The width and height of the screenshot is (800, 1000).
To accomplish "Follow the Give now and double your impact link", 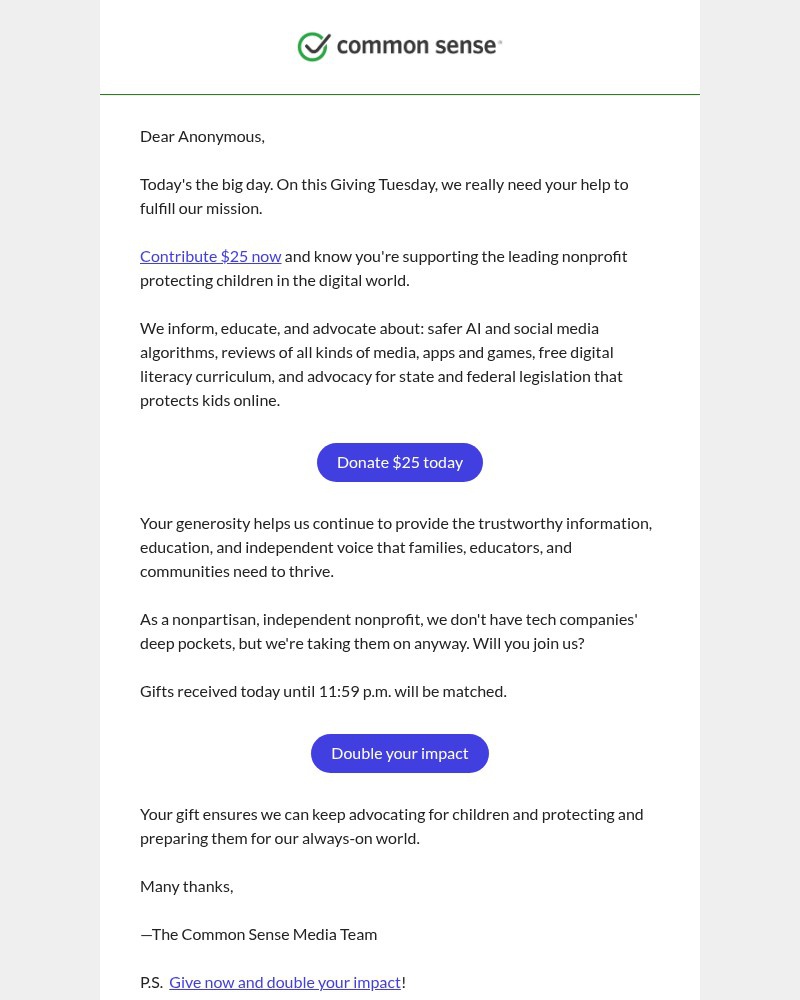I will pos(285,981).
